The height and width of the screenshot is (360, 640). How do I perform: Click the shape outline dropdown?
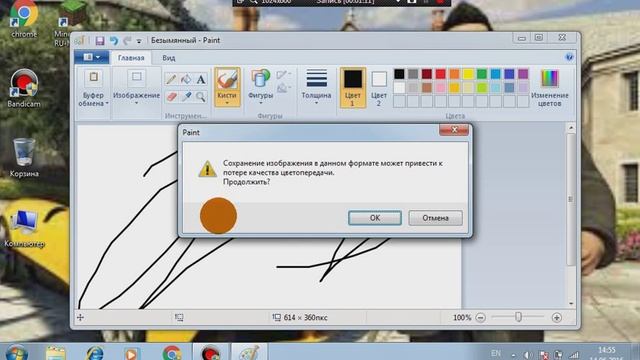click(283, 74)
